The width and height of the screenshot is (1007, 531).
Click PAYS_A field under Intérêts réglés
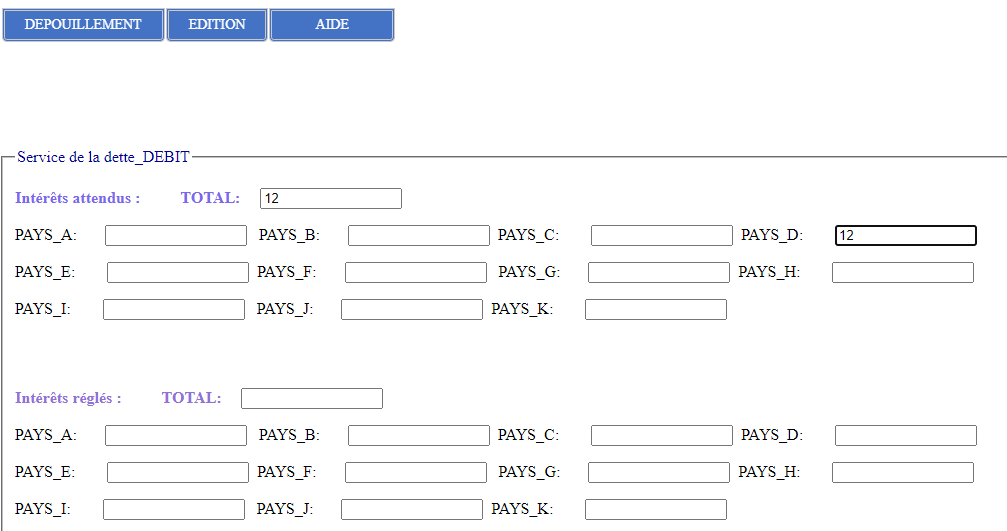(x=176, y=436)
